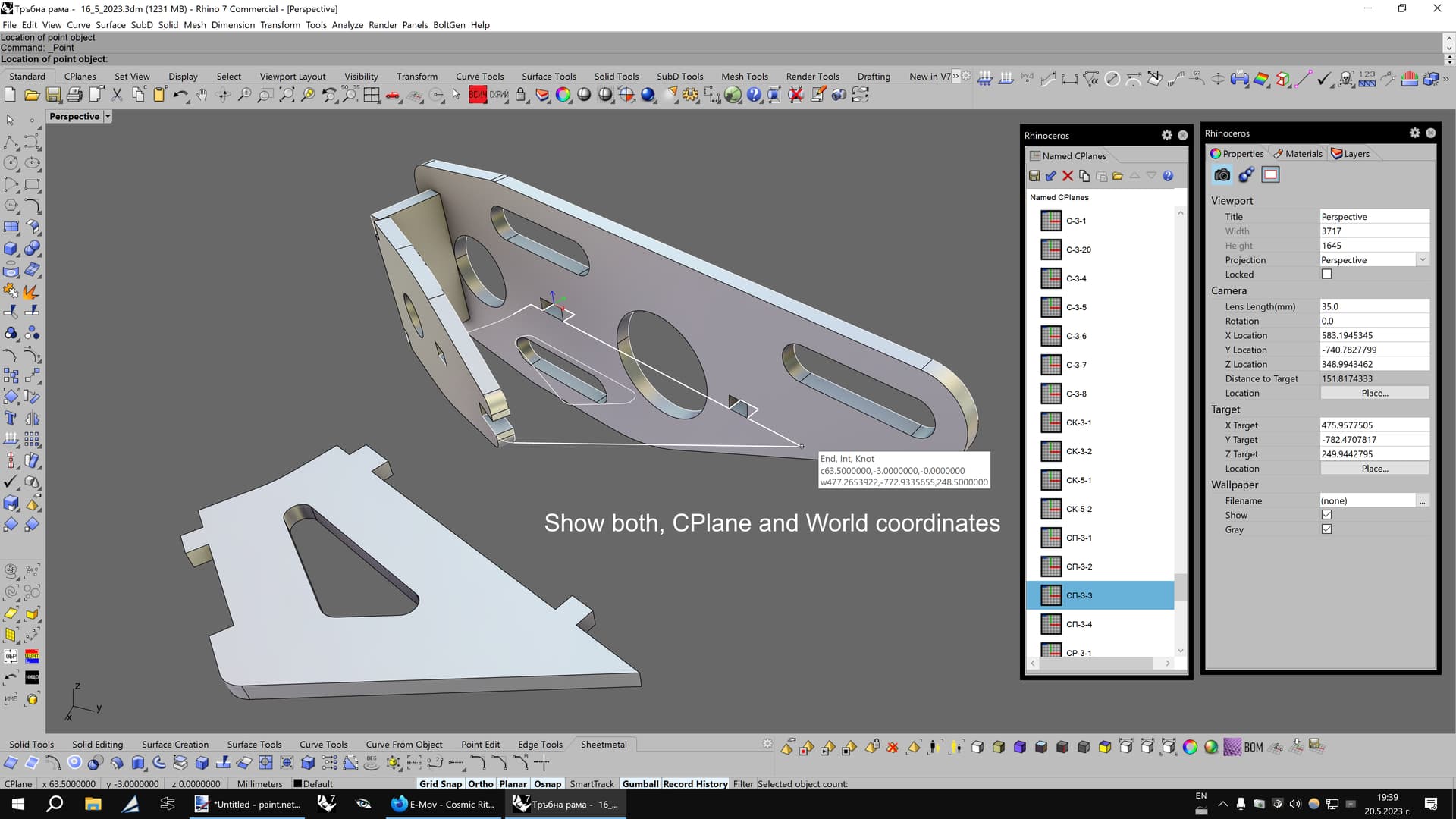The width and height of the screenshot is (1456, 819).
Task: Open the Perspective viewport title dropdown
Action: pyautogui.click(x=106, y=116)
